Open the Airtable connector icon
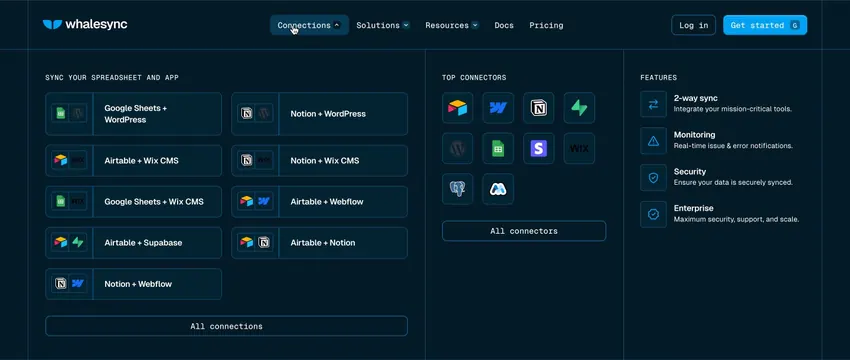This screenshot has height=360, width=850. click(x=458, y=108)
